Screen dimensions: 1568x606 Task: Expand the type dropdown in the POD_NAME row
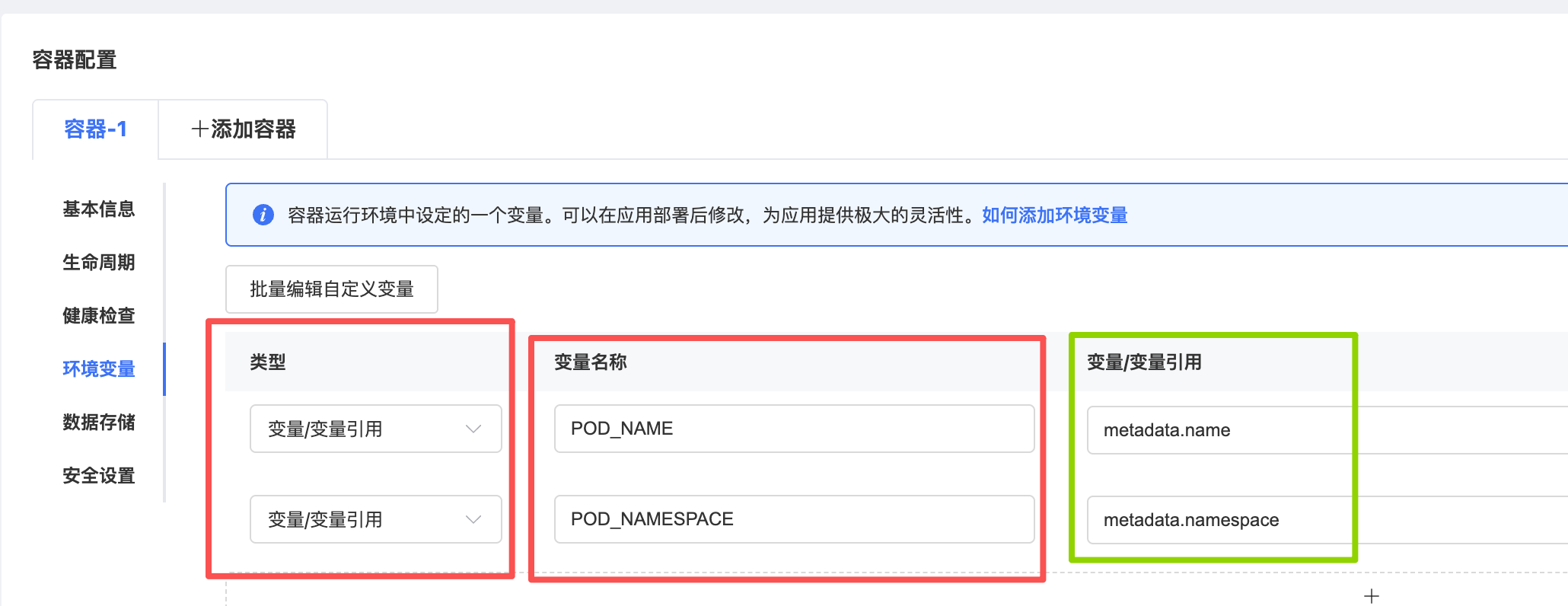click(375, 429)
